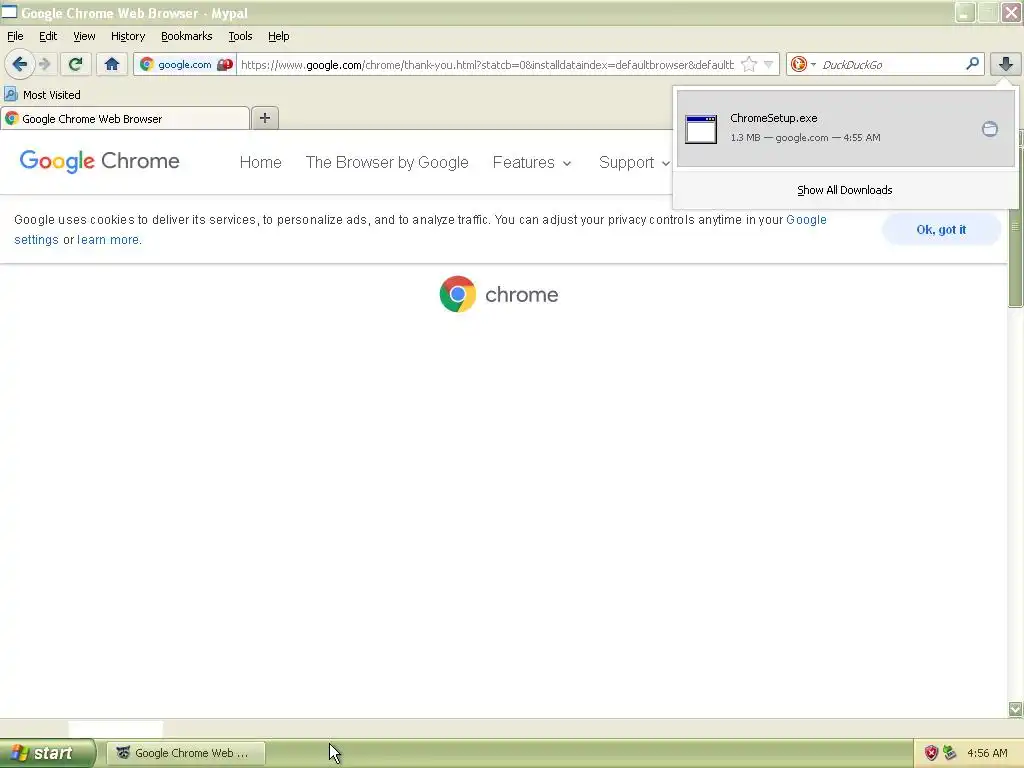Viewport: 1024px width, 768px height.
Task: Open containing folder for ChromeSetup.exe
Action: pyautogui.click(x=990, y=129)
